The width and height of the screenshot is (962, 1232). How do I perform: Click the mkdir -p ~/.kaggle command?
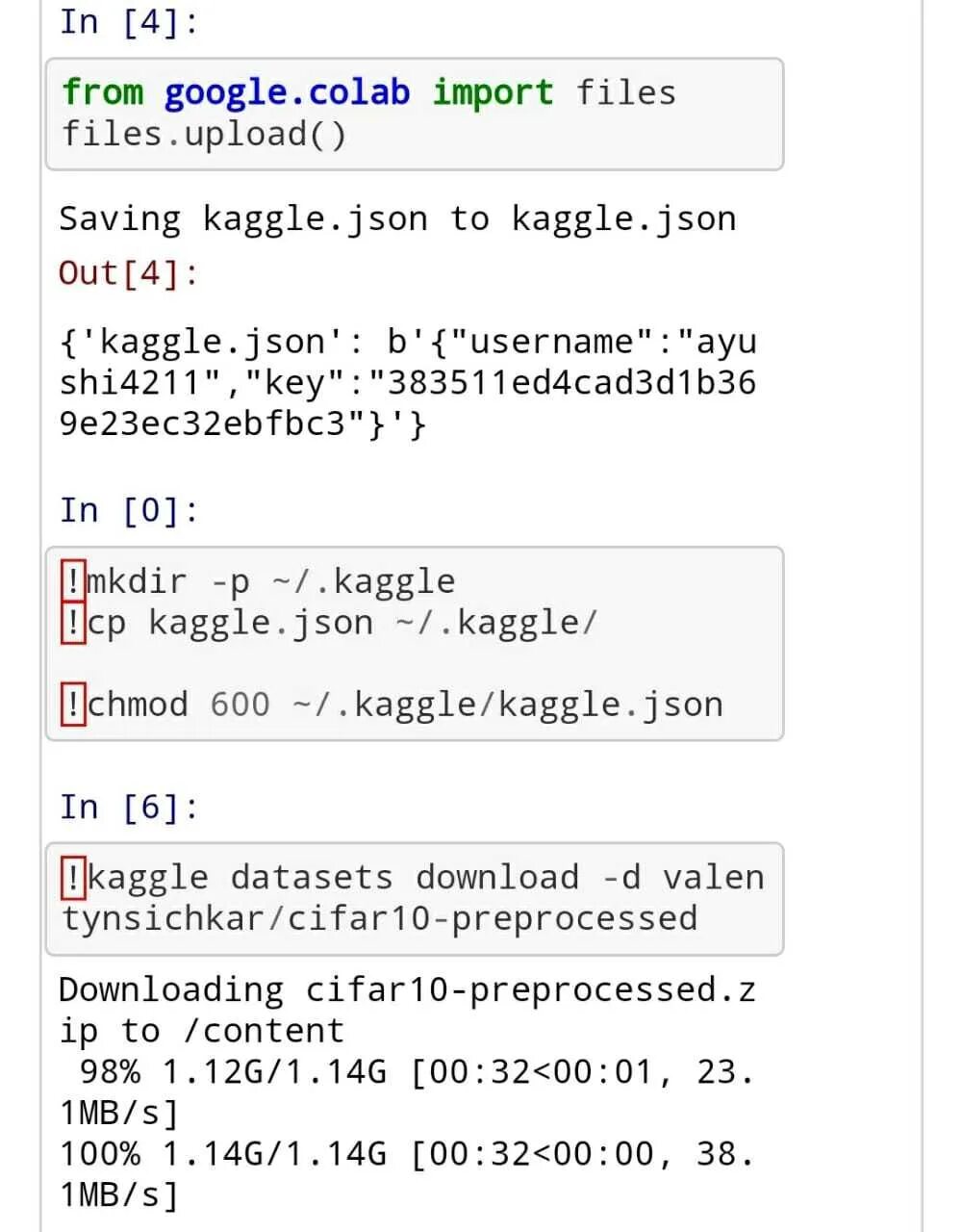coord(271,581)
